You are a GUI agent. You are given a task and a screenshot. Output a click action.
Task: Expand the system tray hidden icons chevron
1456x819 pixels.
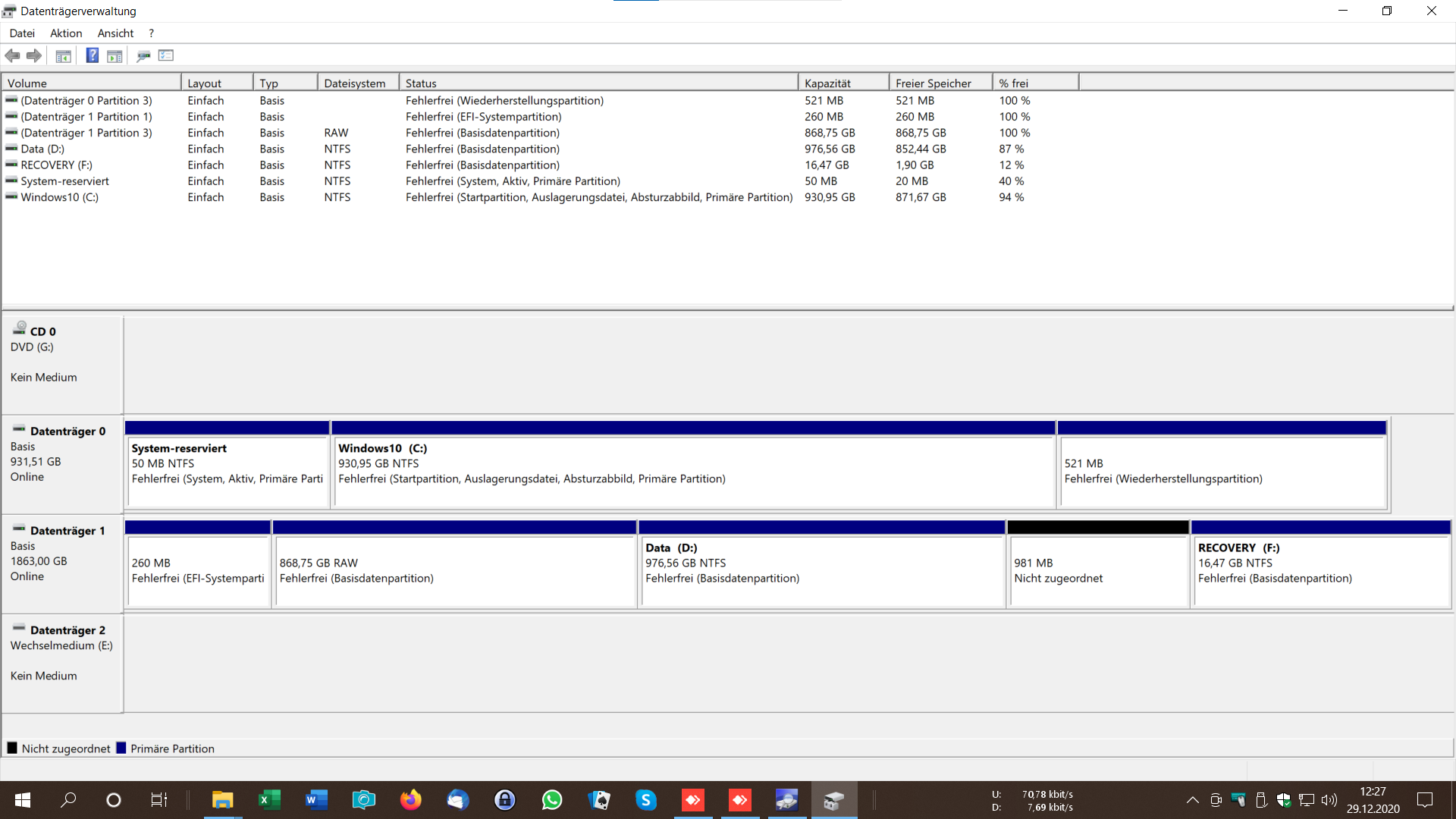coord(1192,800)
